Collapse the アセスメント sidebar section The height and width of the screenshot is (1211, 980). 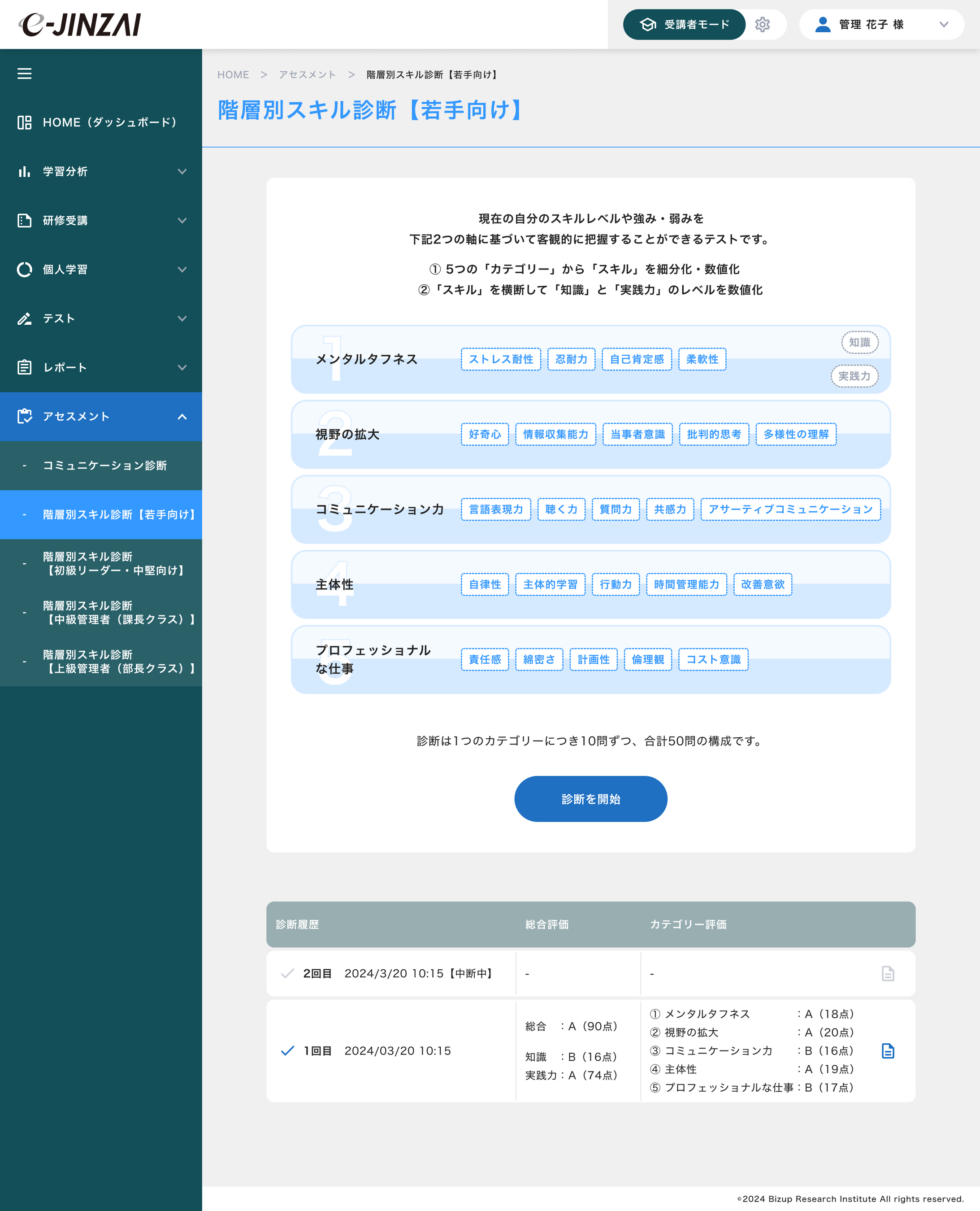tap(182, 417)
